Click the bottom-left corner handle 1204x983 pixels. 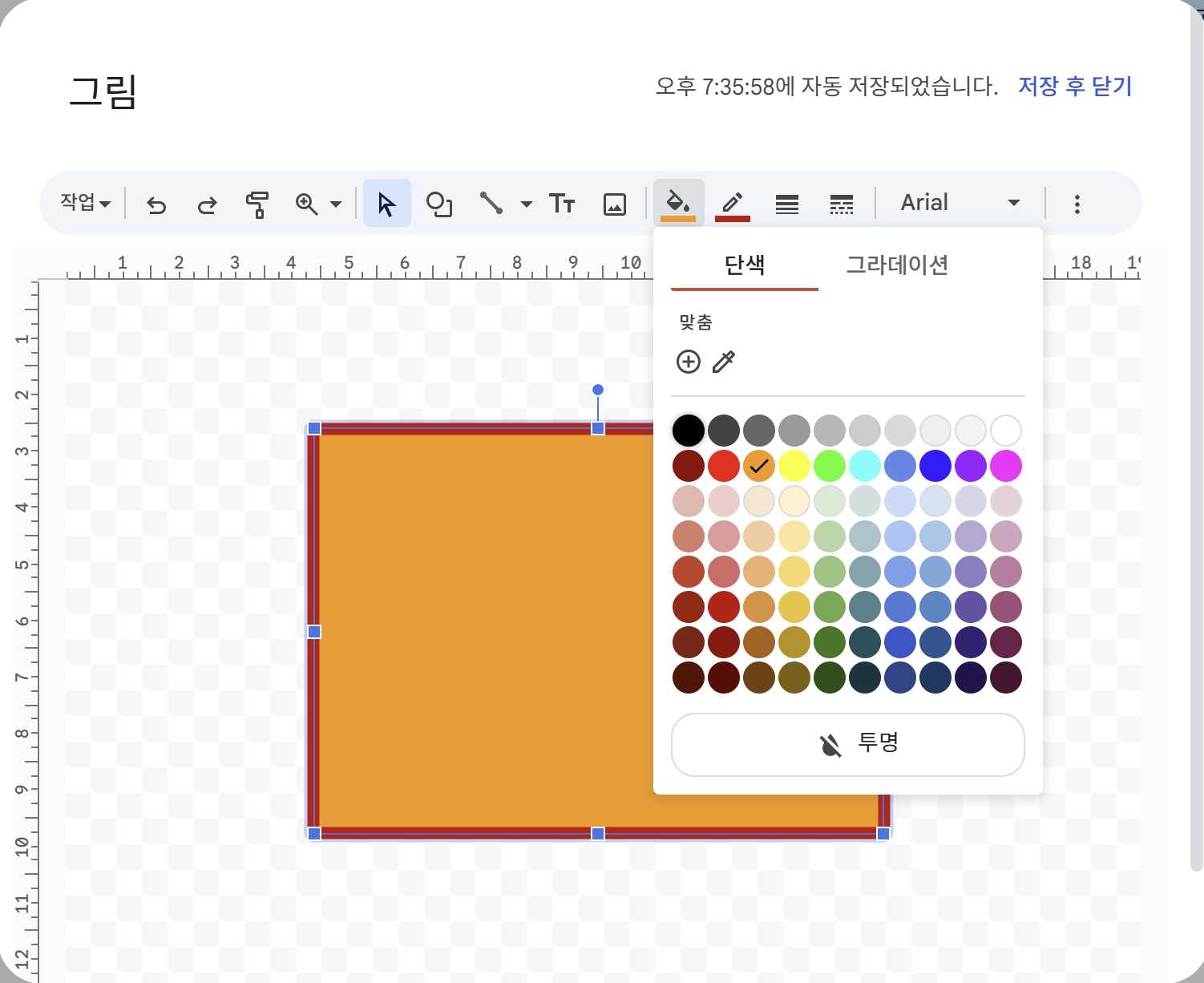coord(314,834)
